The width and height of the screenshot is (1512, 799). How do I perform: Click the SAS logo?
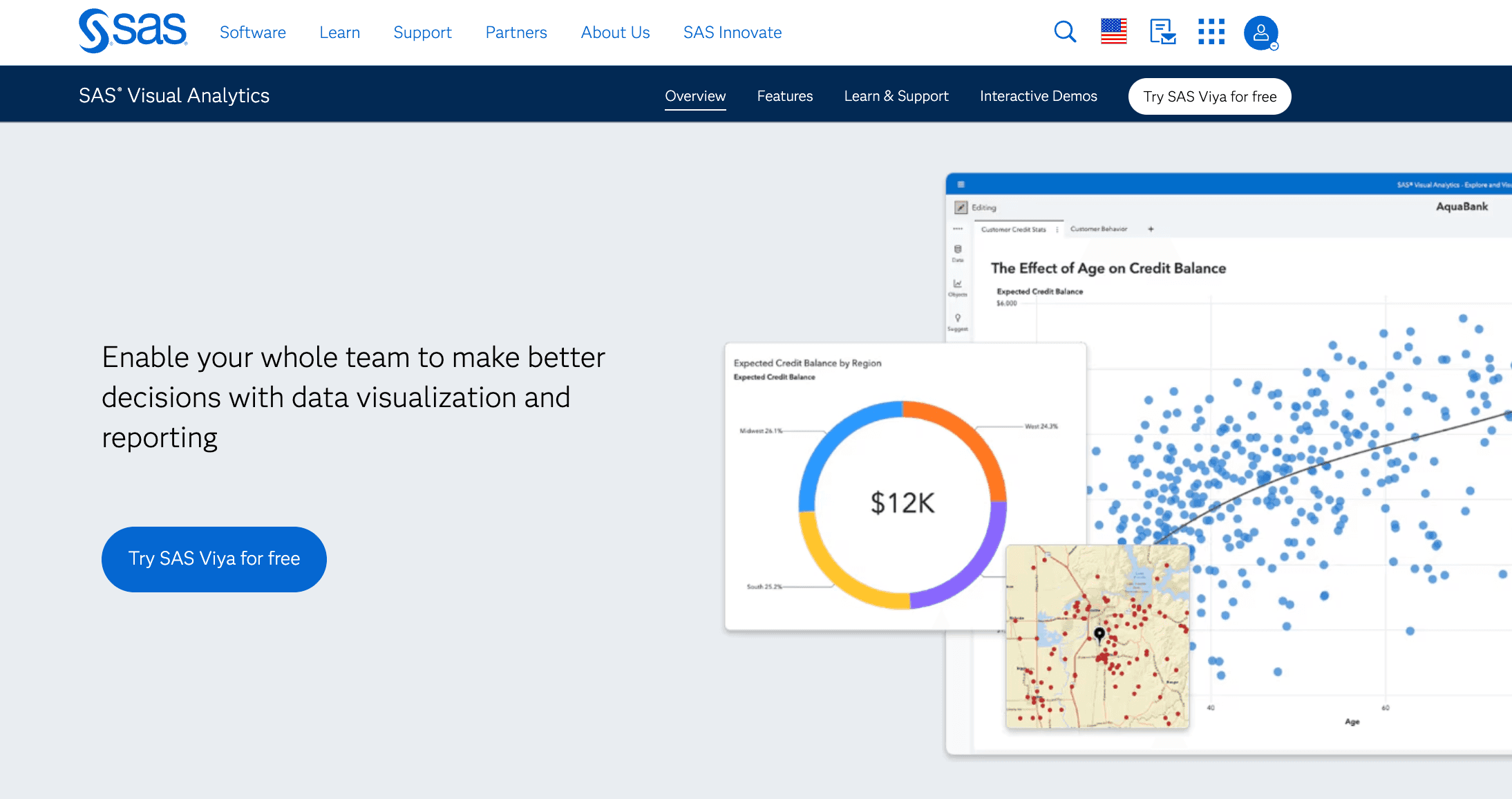coord(133,31)
